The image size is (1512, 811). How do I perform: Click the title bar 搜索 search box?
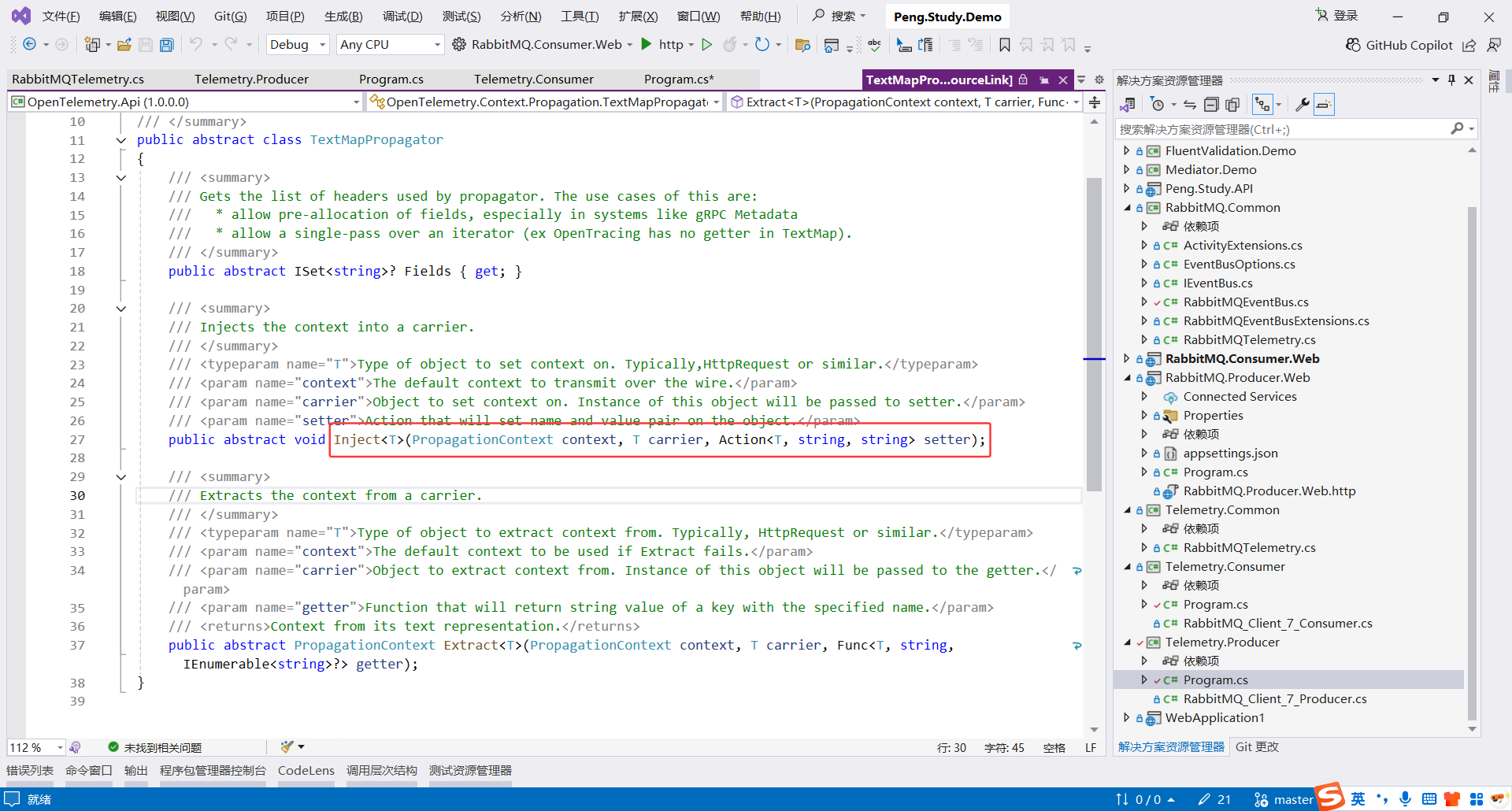[839, 16]
